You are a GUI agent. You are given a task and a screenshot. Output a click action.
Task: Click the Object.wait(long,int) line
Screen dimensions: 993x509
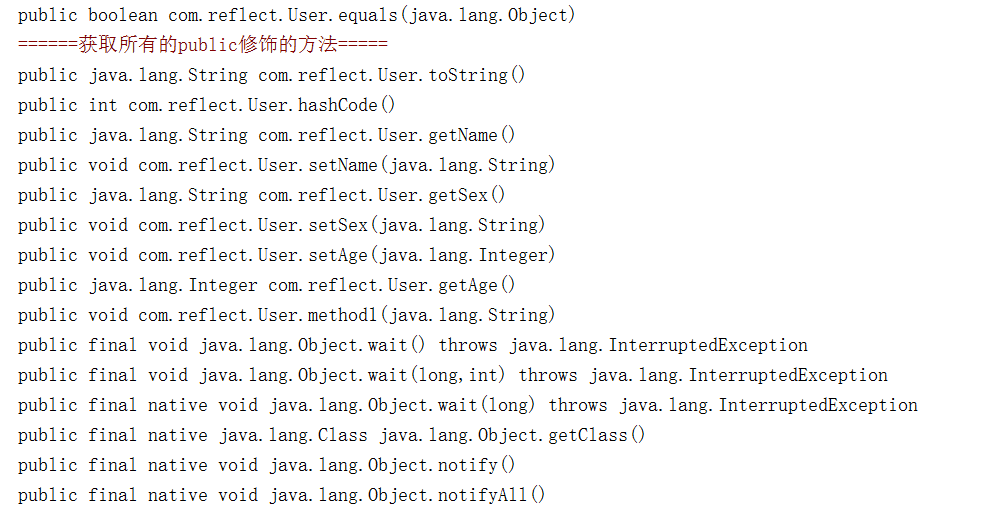(452, 375)
